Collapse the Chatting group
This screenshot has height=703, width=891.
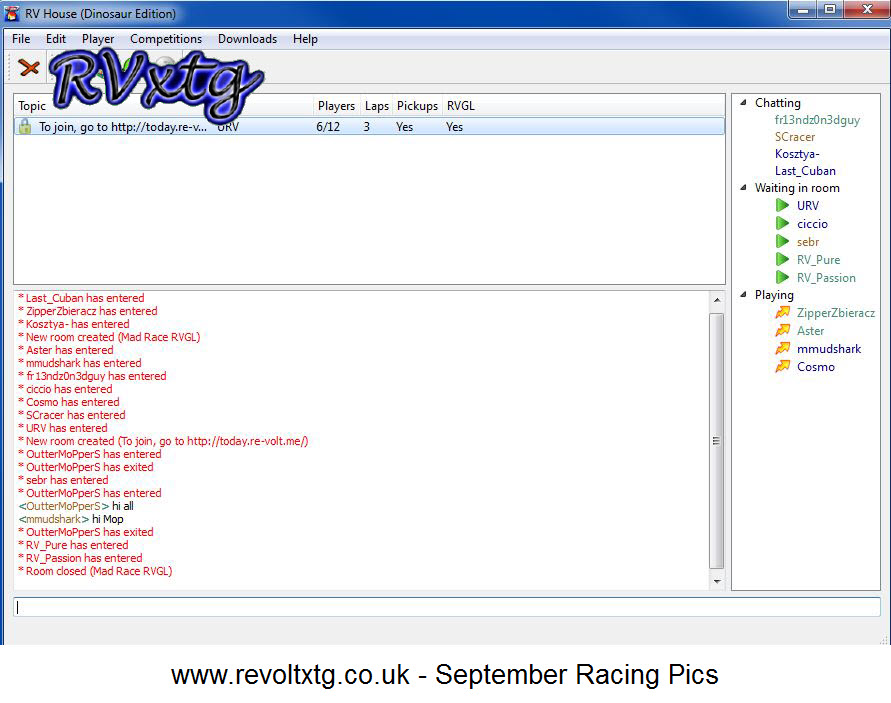743,103
